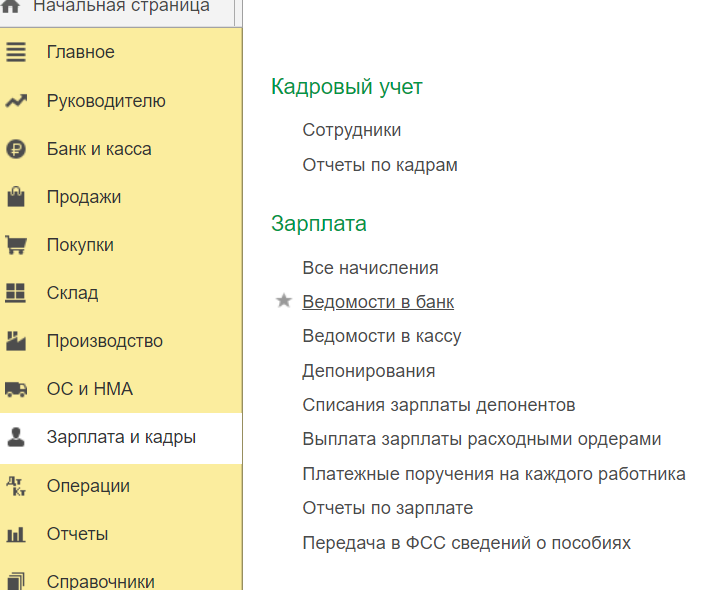
Task: Click the shopping cart icon for Покупки
Action: click(x=16, y=245)
